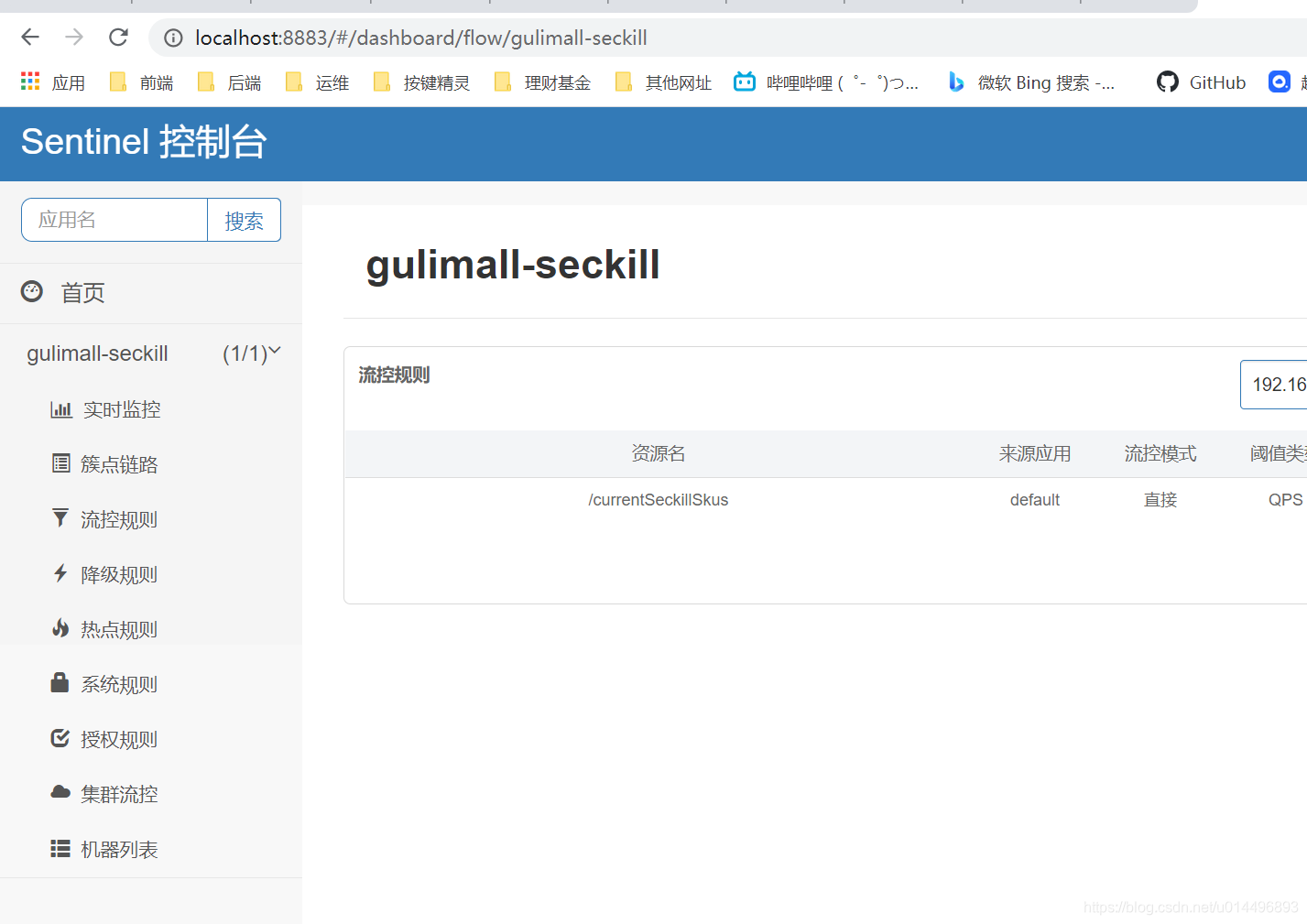Open 实时监控 menu label
The height and width of the screenshot is (924, 1307).
[122, 409]
